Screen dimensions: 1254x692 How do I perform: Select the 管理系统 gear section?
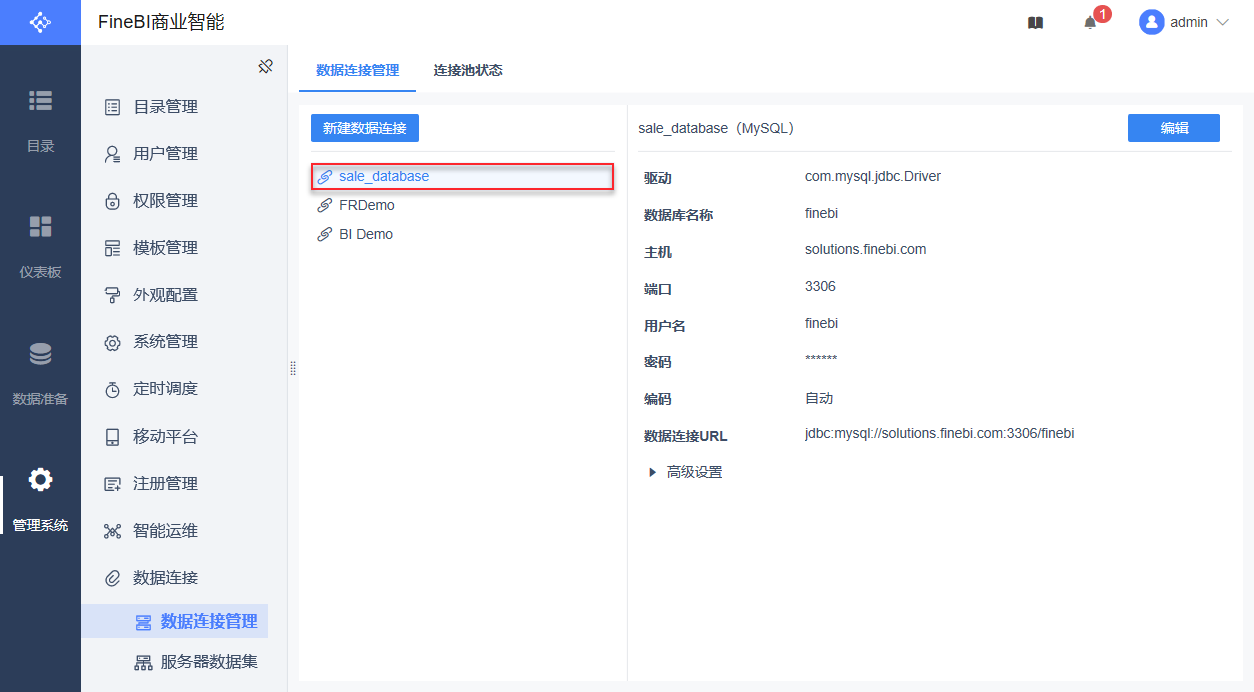40,499
